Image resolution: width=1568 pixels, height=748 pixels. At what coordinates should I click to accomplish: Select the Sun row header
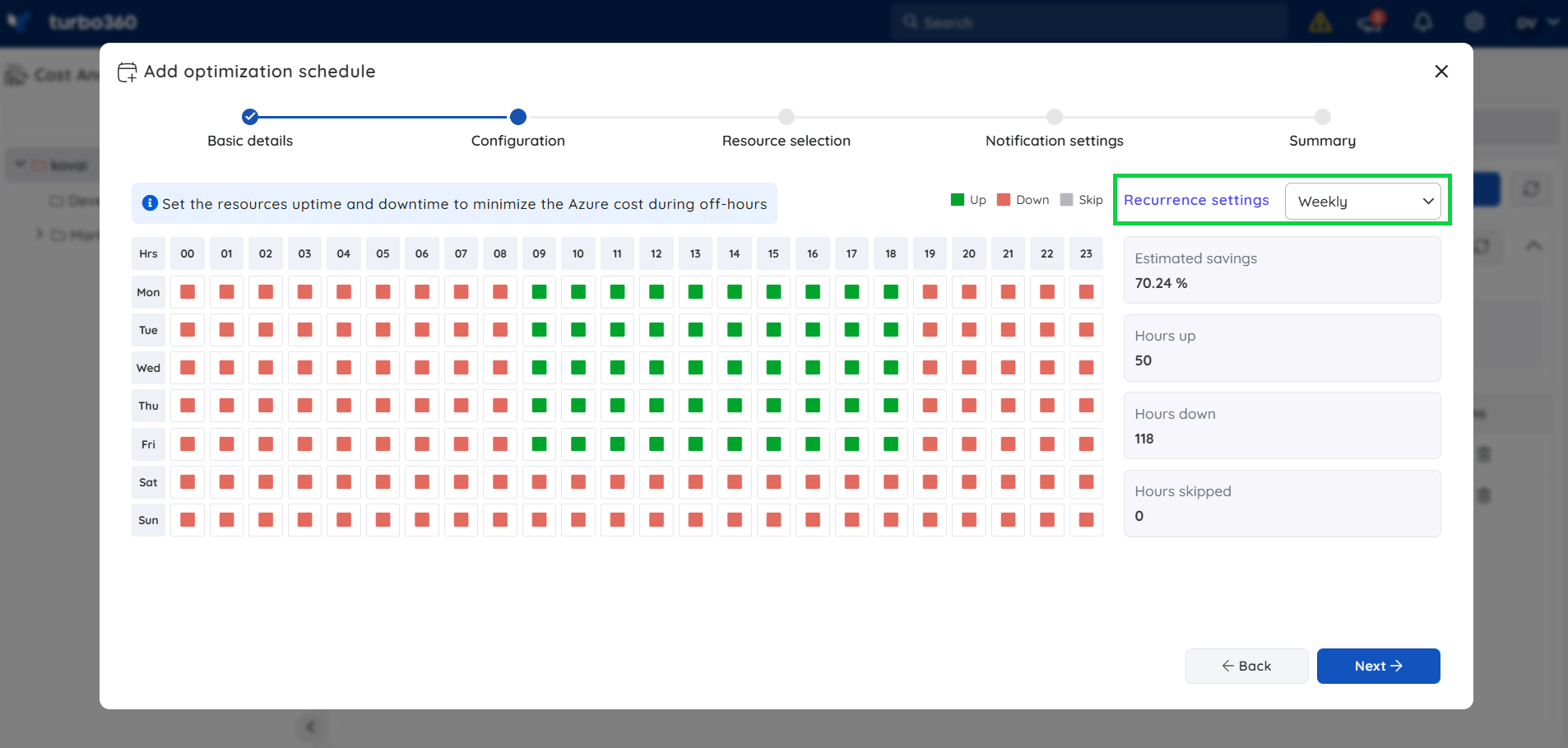148,520
